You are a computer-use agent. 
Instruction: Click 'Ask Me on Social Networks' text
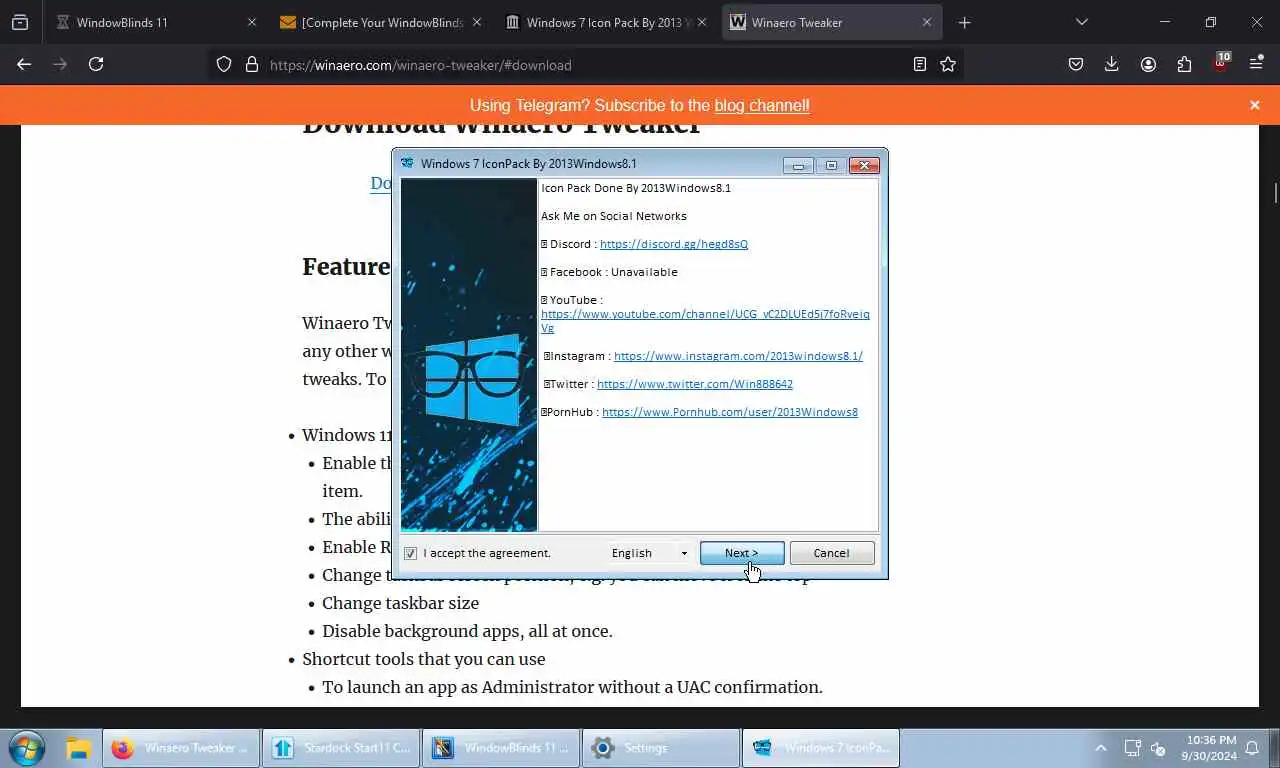coord(614,216)
